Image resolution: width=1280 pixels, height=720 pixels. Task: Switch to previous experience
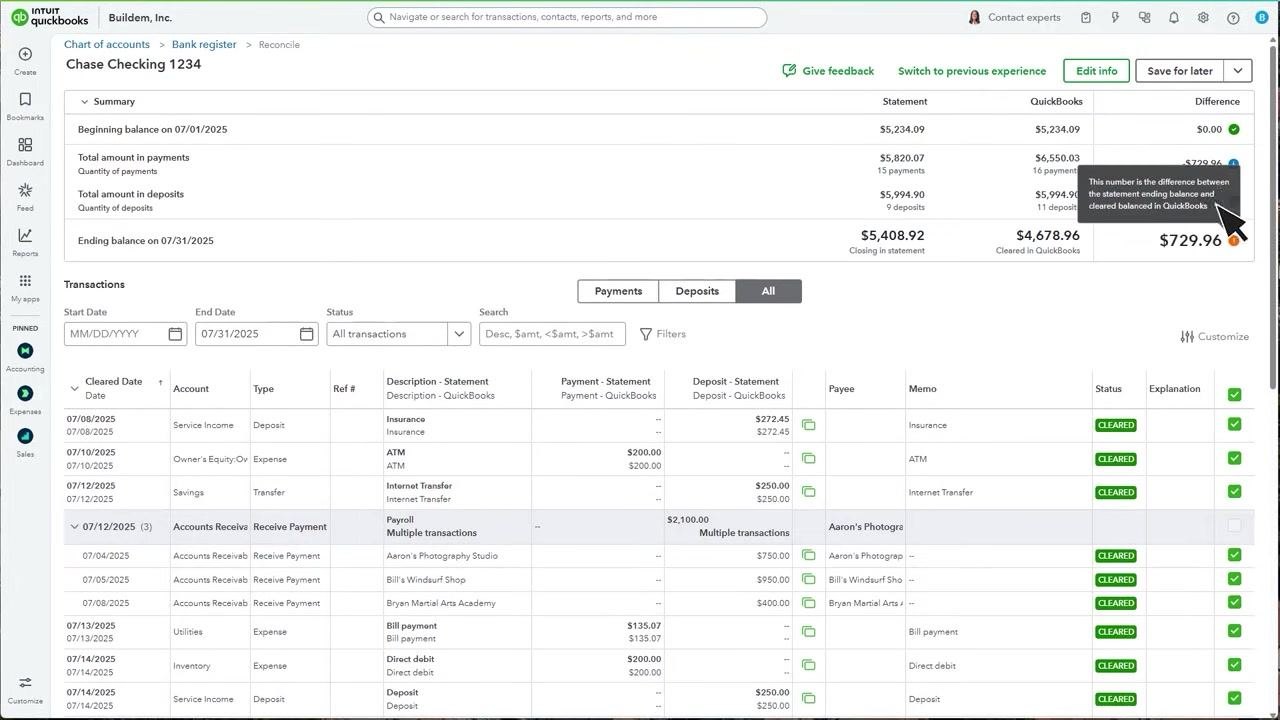point(972,71)
